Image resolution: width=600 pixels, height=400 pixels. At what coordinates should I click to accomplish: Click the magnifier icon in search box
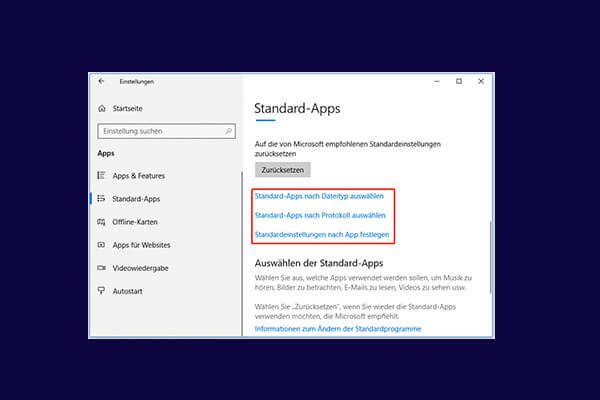[226, 131]
